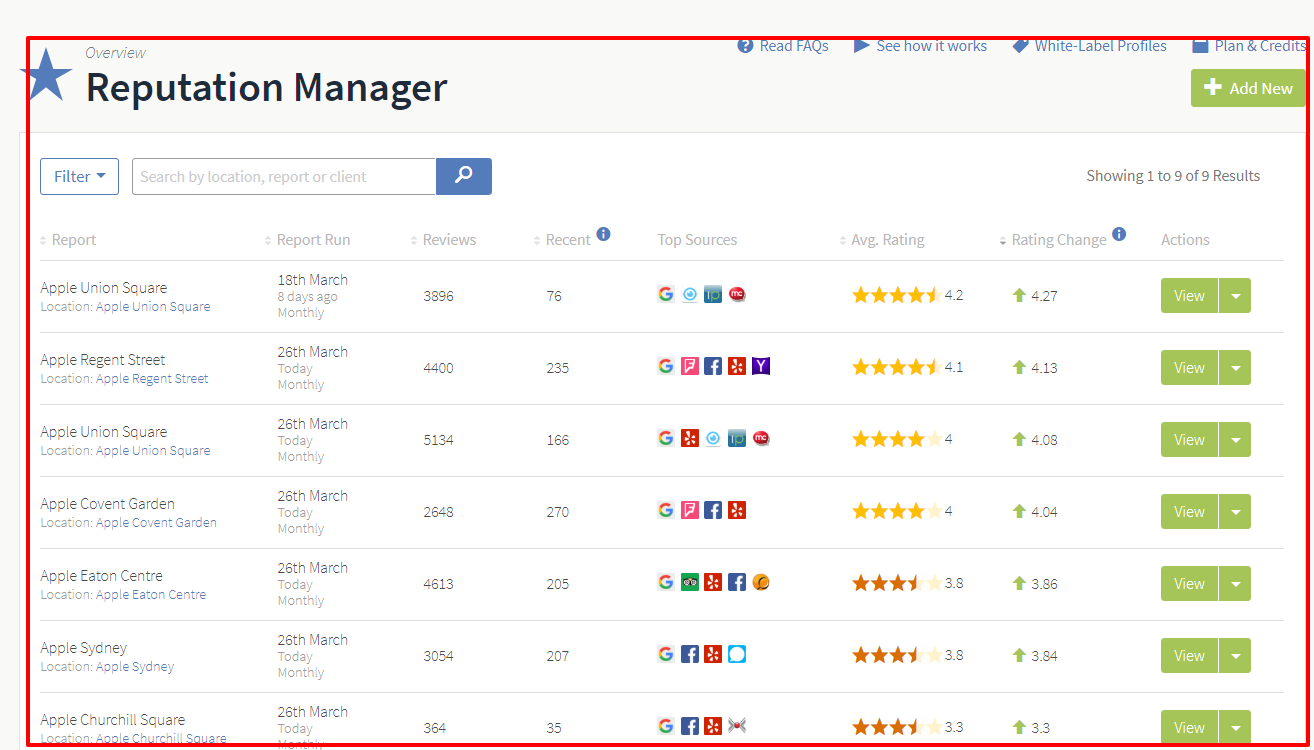Image resolution: width=1314 pixels, height=750 pixels.
Task: Click inside the location search field
Action: click(283, 176)
